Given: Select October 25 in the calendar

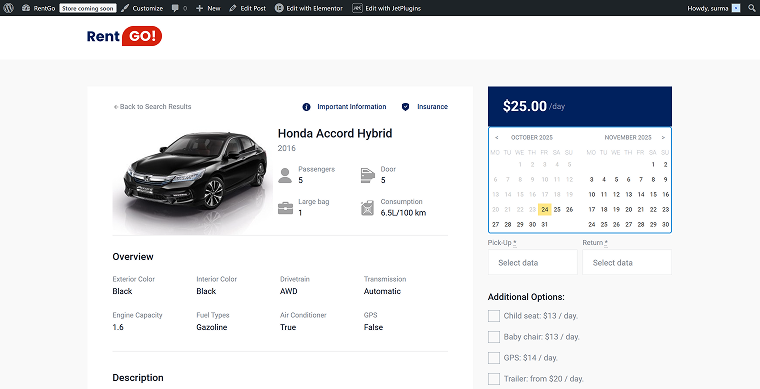Looking at the screenshot, I should click(x=557, y=209).
